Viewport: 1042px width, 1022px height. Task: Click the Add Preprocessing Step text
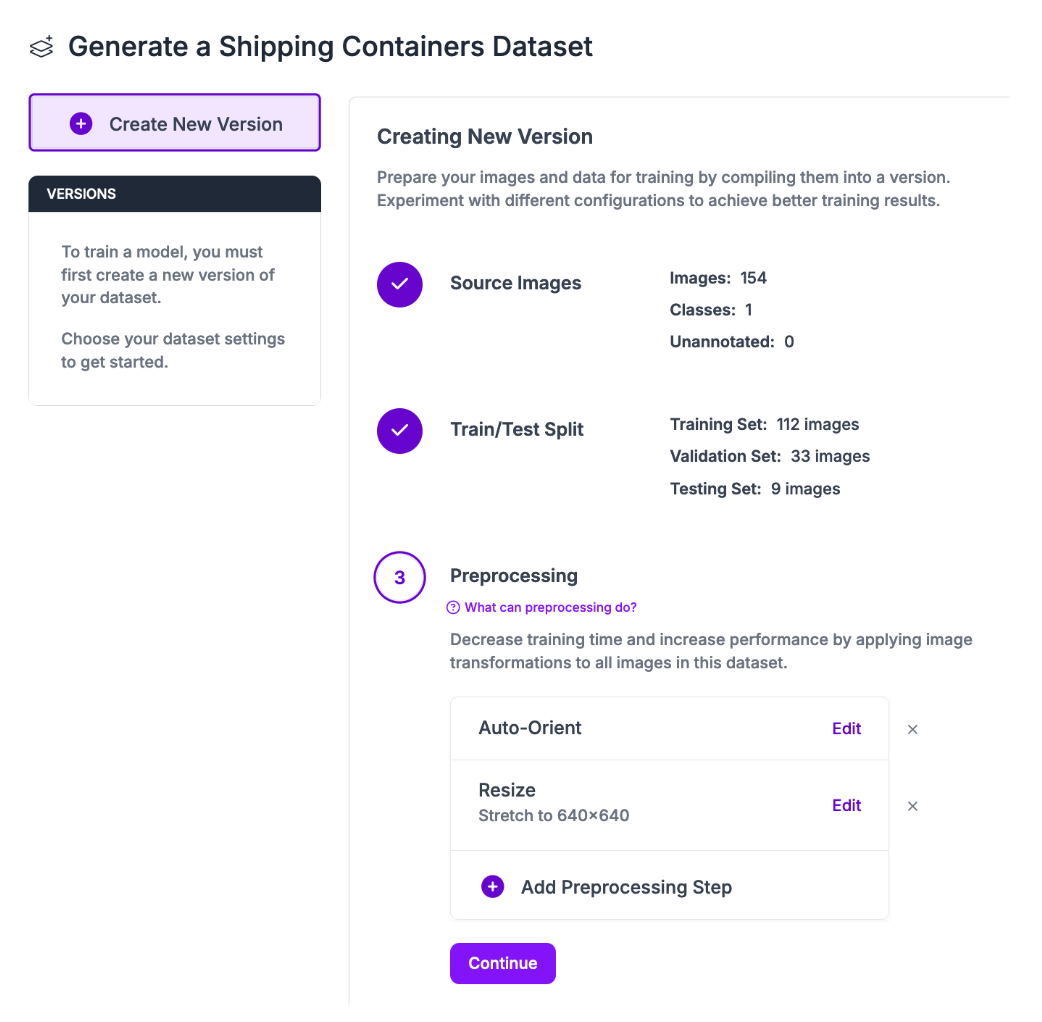pyautogui.click(x=626, y=887)
